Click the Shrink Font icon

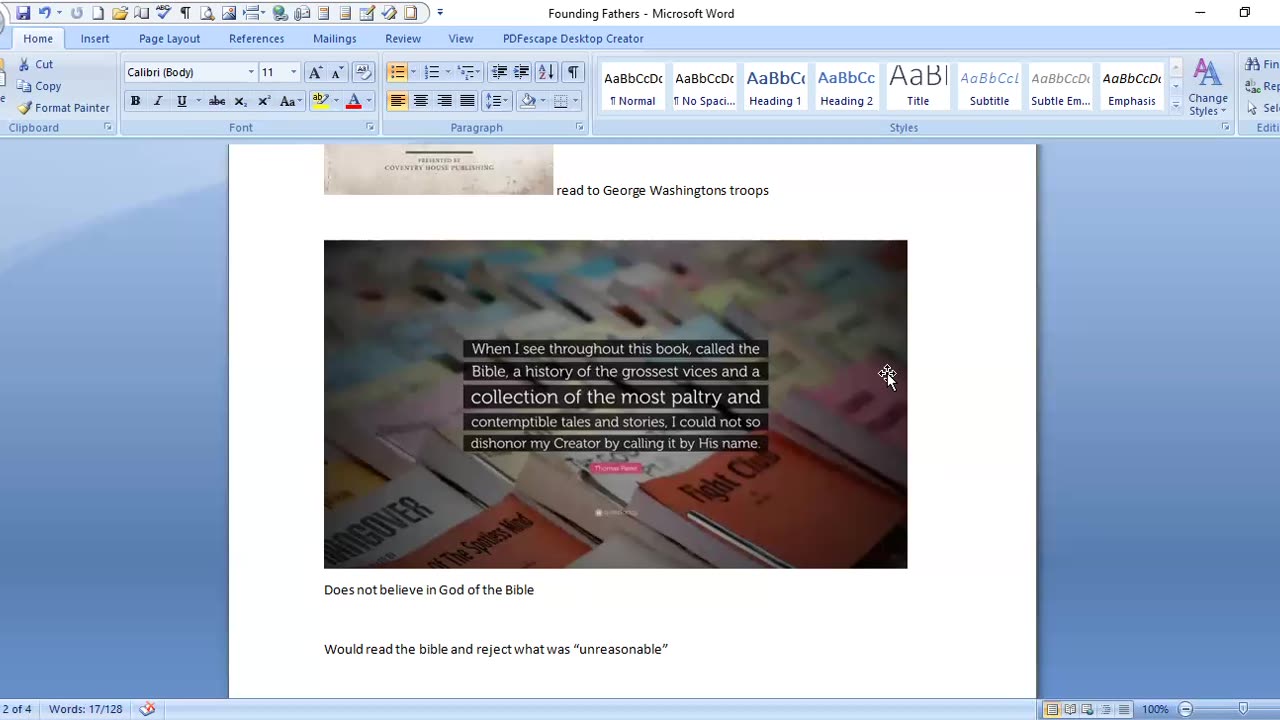(337, 72)
